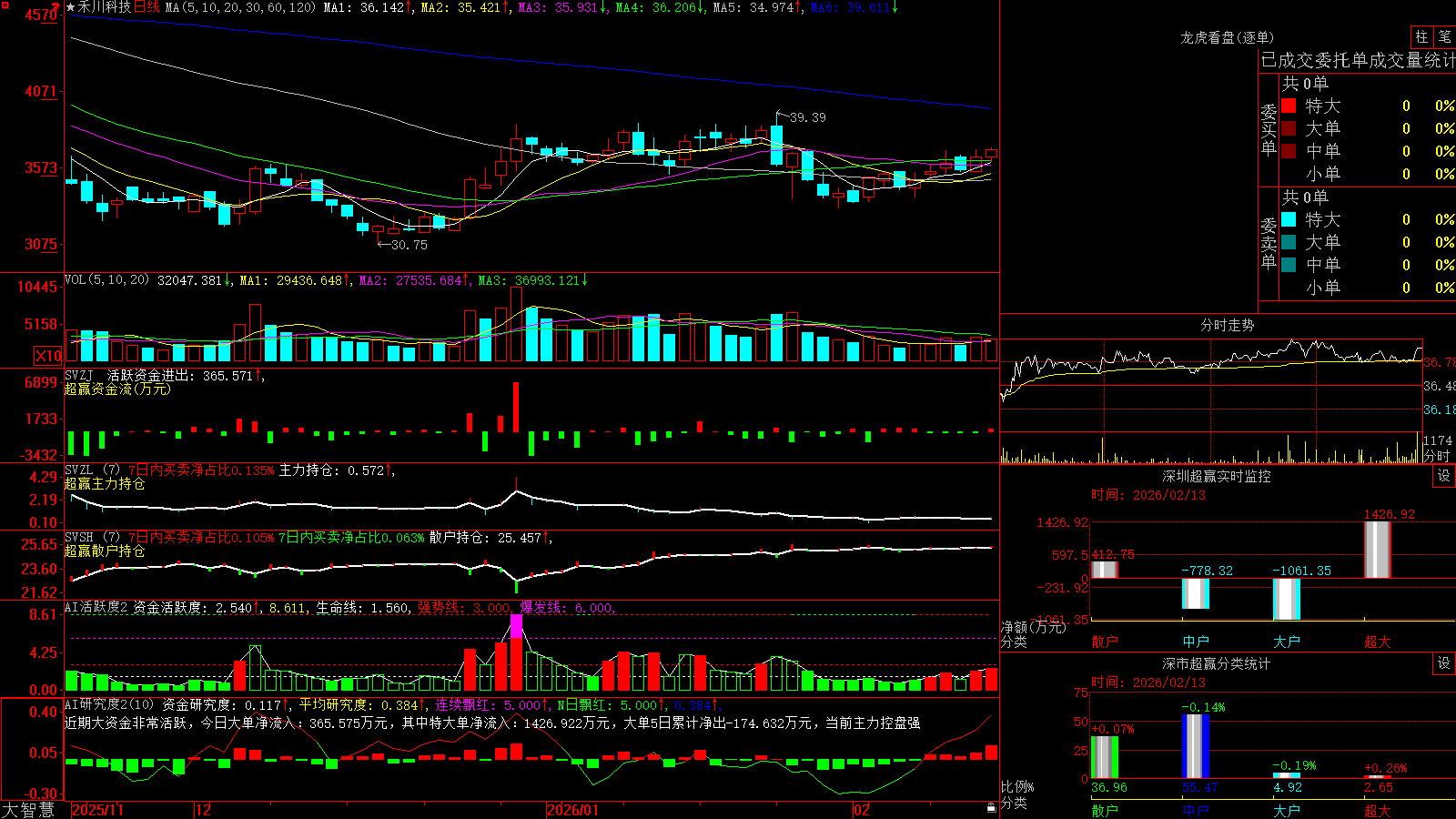The width and height of the screenshot is (1456, 819).
Task: Click the 36.78 price on 分时 chart
Action: point(1440,362)
